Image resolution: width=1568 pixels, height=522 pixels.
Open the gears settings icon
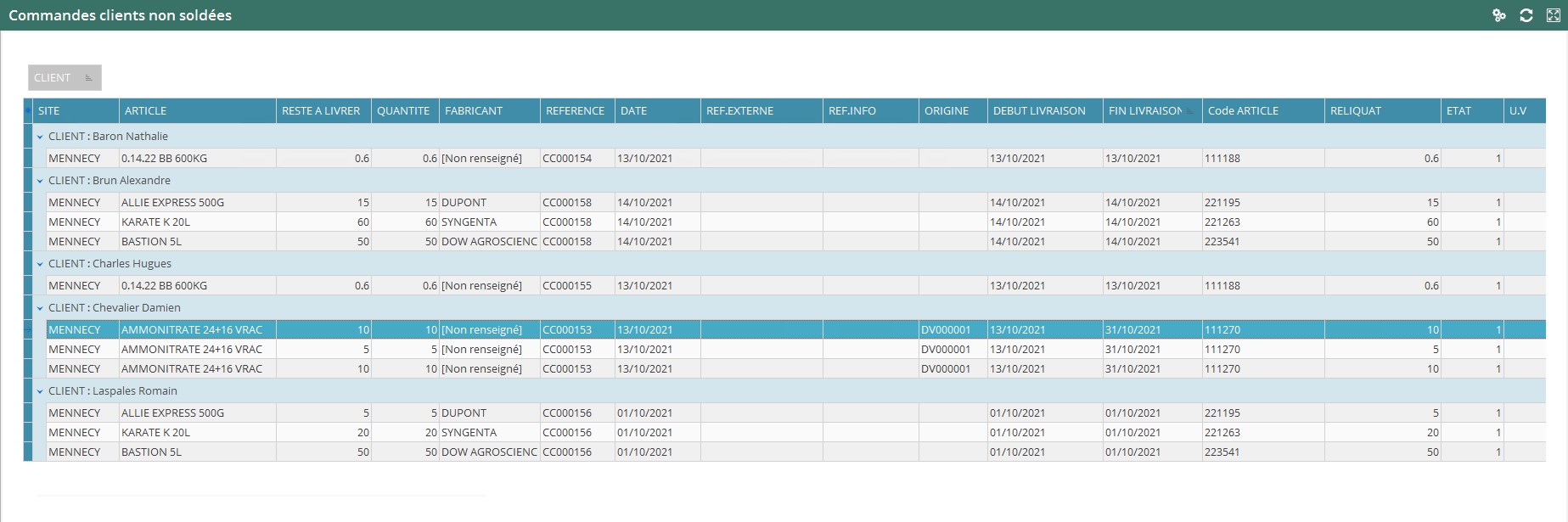point(1499,15)
